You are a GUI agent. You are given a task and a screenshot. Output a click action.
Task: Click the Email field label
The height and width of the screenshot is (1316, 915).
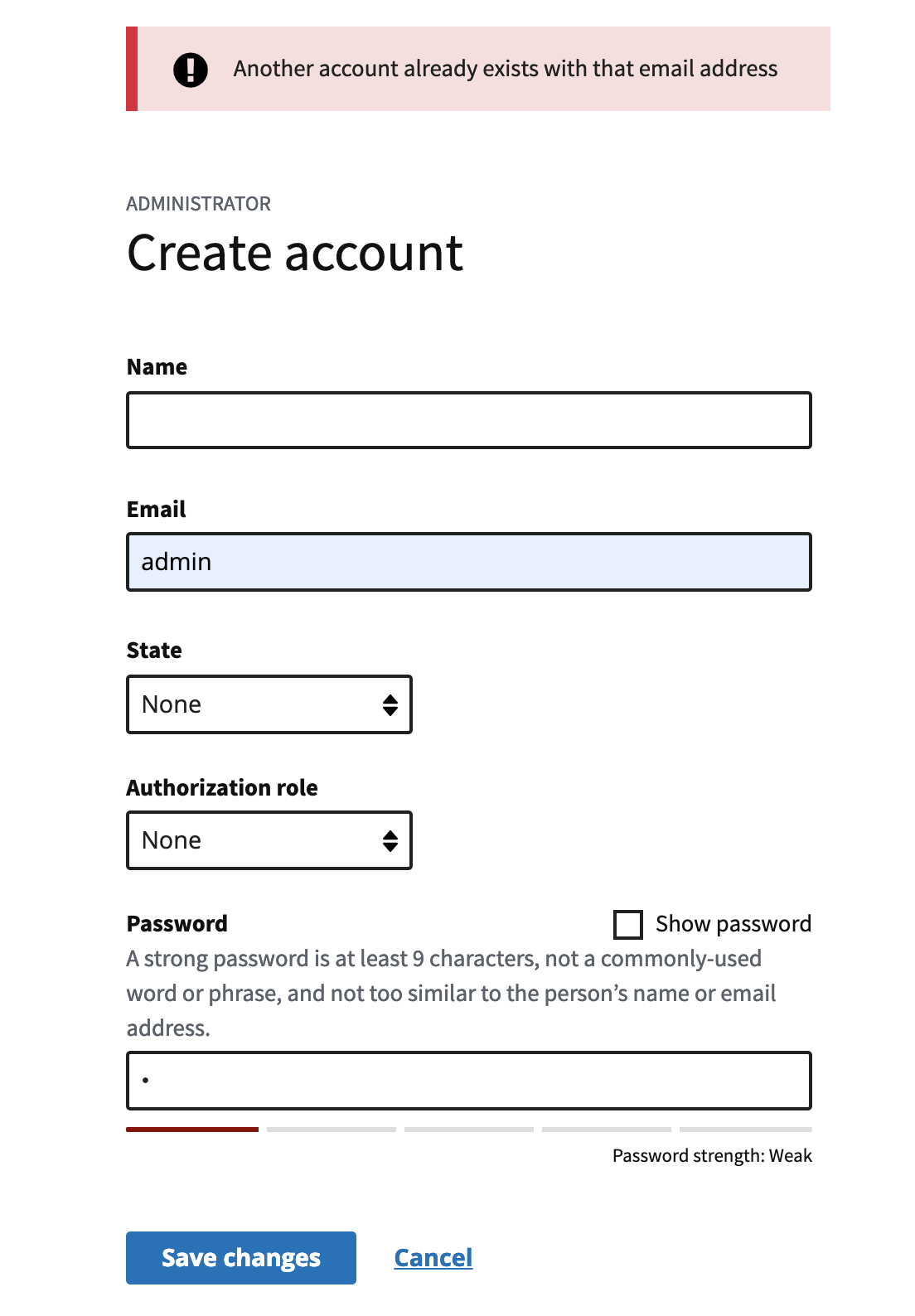point(156,509)
